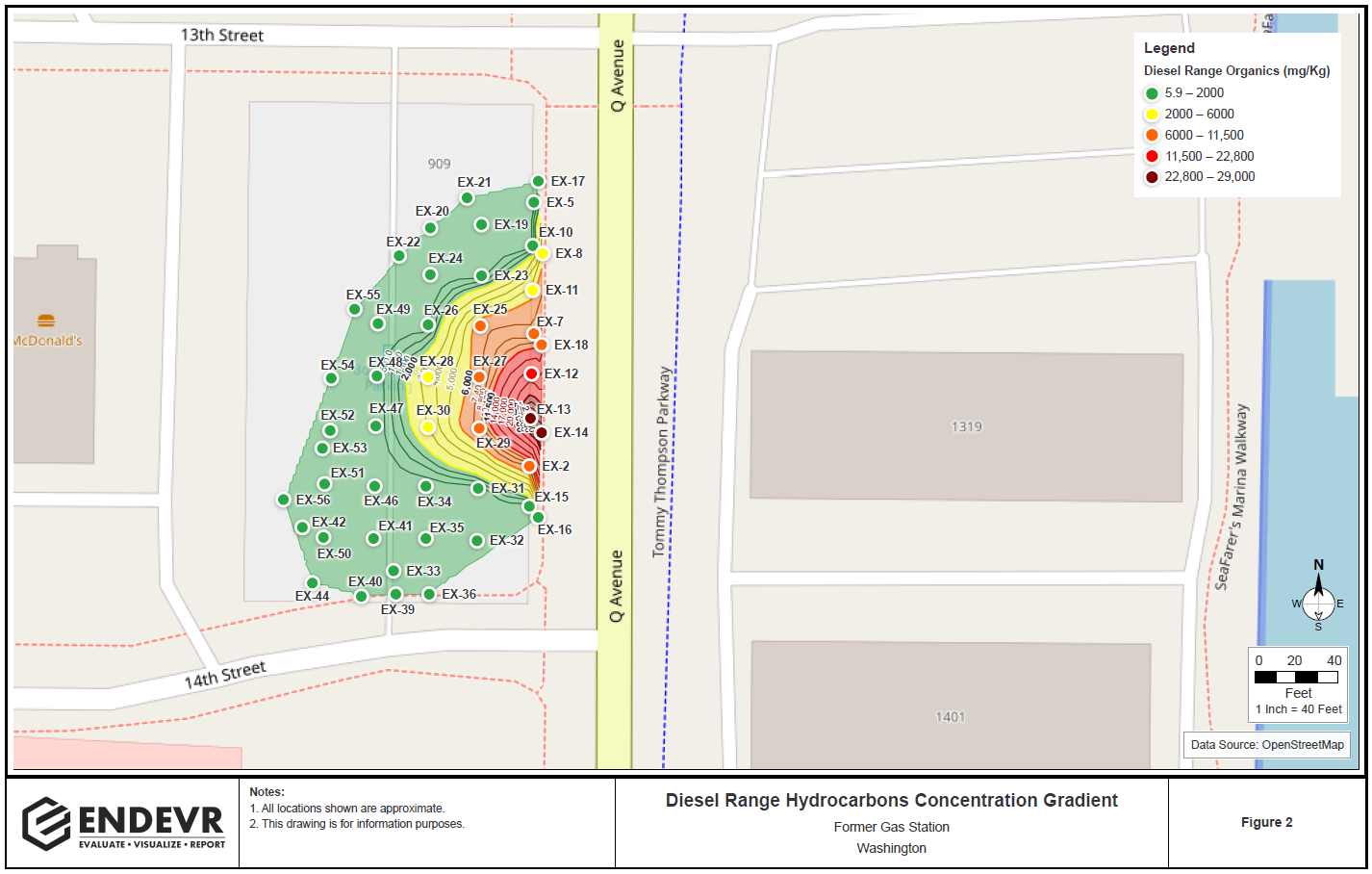1372x874 pixels.
Task: Click the Data Source: OpenStreetMap label
Action: pos(1266,745)
